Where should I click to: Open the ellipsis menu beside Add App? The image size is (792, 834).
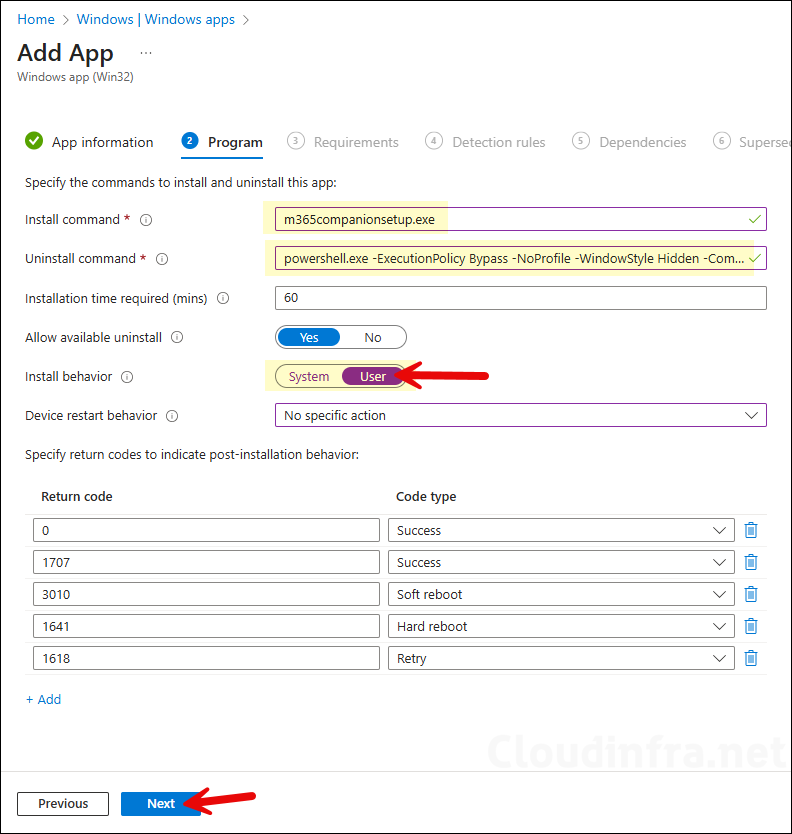[146, 52]
